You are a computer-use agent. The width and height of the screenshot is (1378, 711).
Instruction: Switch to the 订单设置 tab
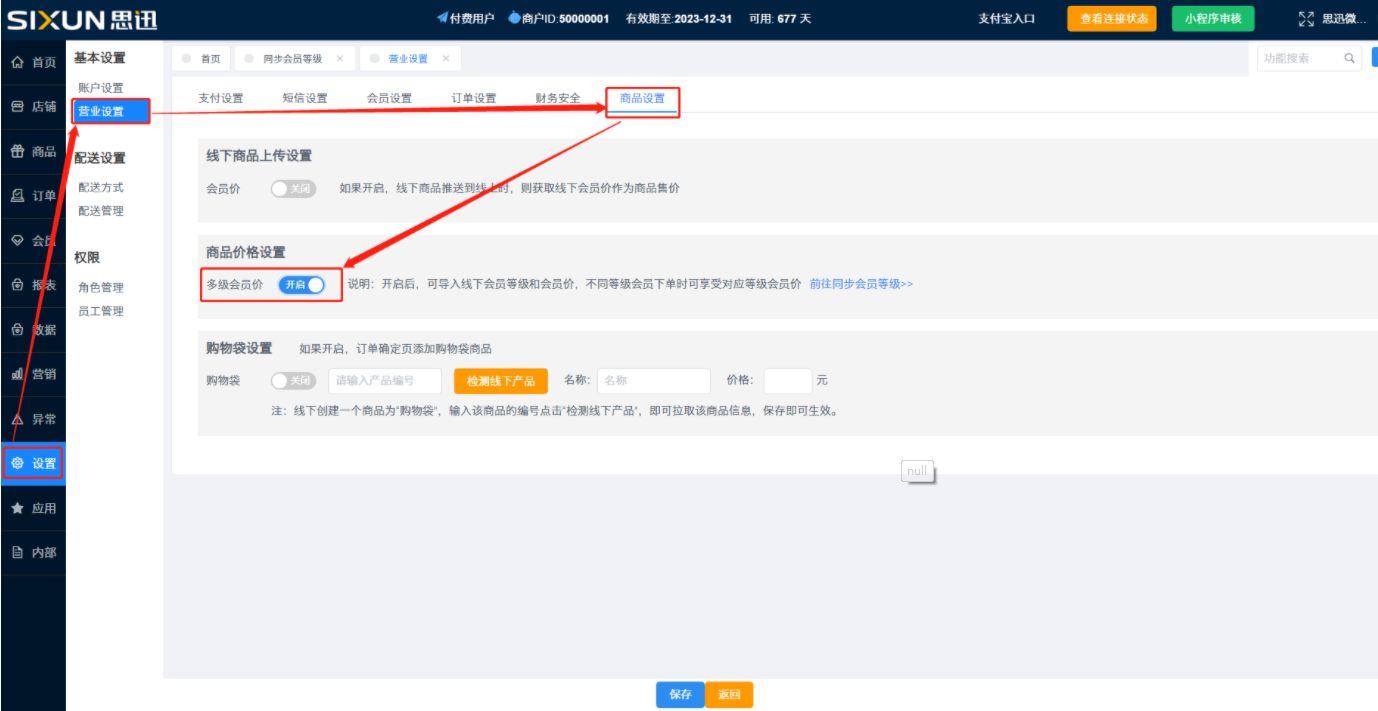click(474, 98)
